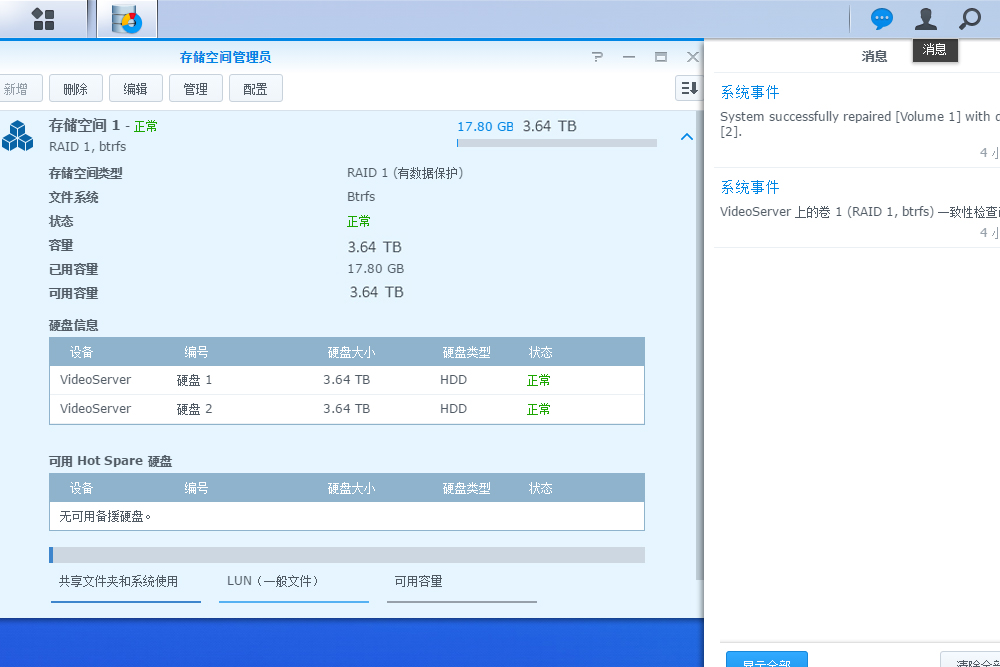
Task: Collapse 存储空间 1 with the up chevron
Action: tap(686, 136)
